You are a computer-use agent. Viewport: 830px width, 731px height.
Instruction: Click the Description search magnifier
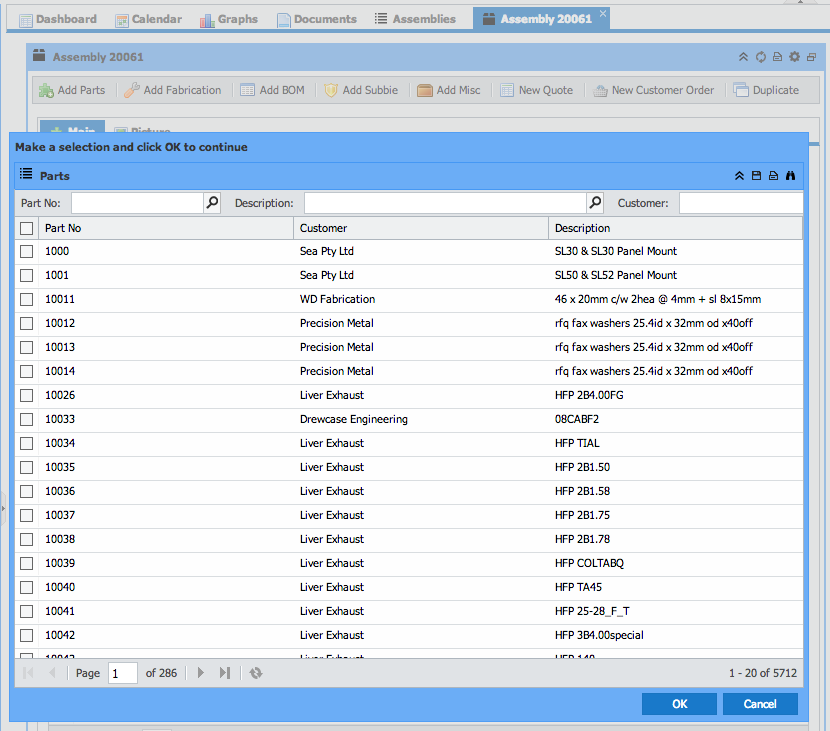coord(595,203)
